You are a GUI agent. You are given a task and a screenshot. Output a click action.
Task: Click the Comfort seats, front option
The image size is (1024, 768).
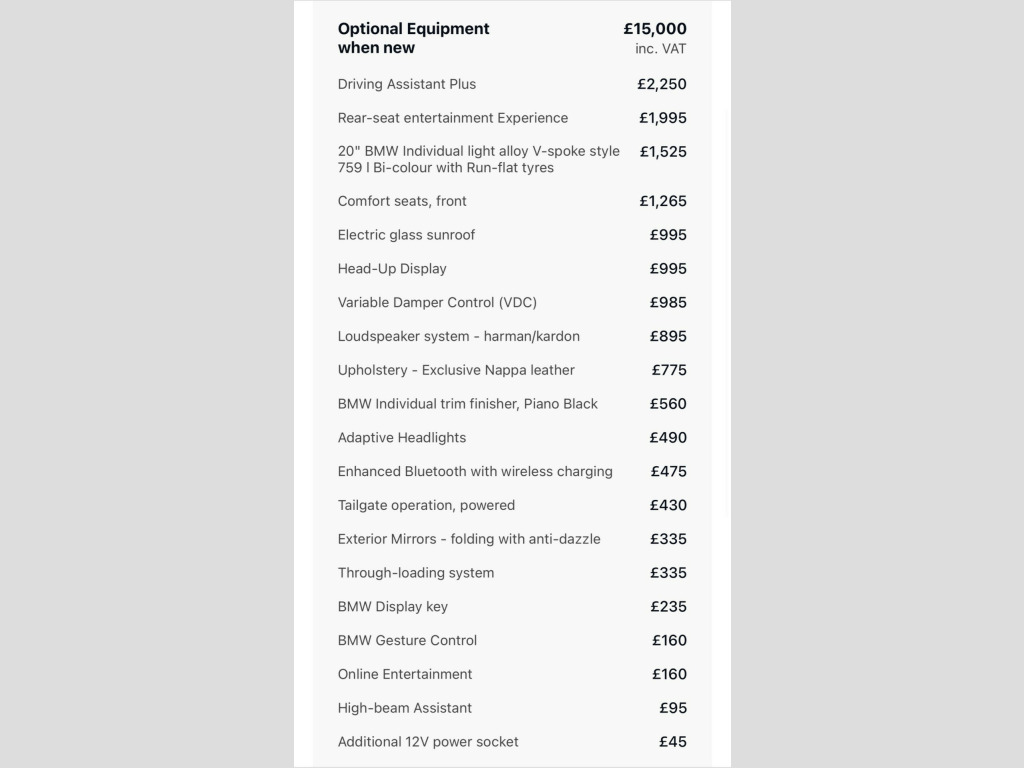(x=402, y=201)
